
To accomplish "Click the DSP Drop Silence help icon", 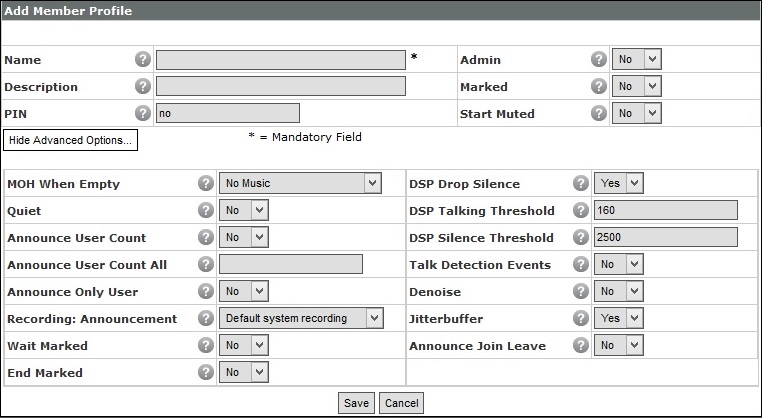I will [x=581, y=183].
